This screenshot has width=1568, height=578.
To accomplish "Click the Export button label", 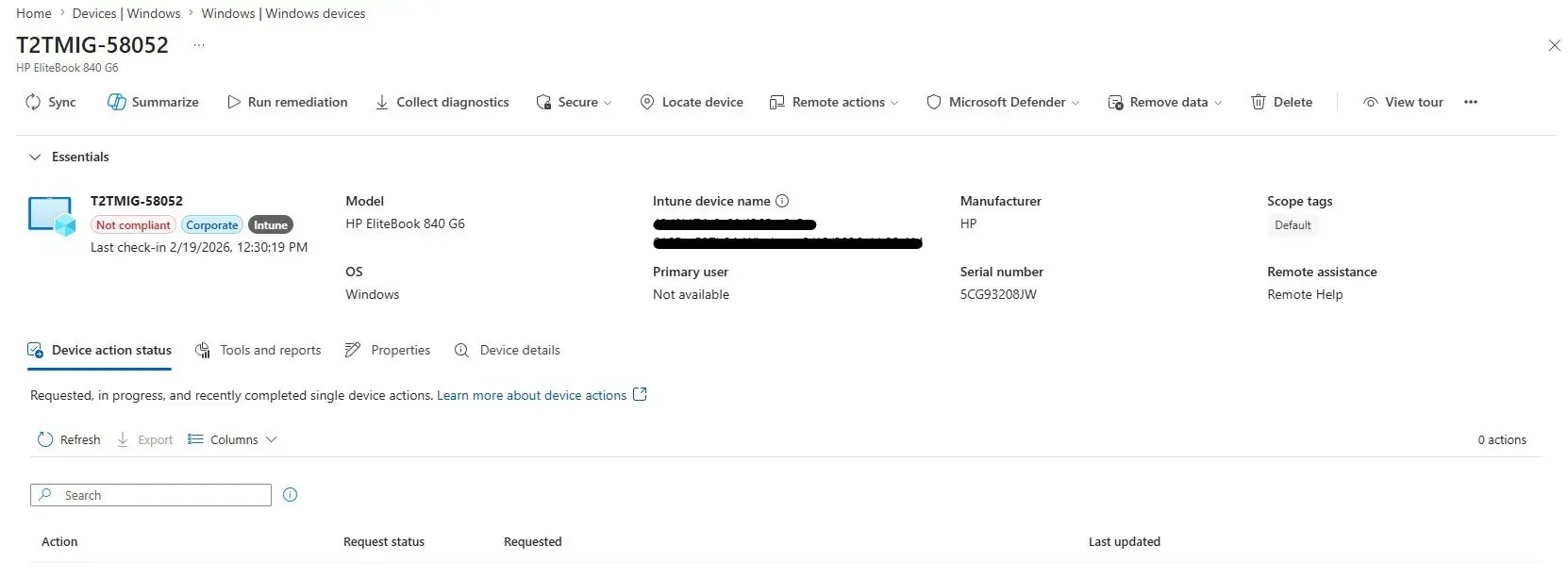I will (x=156, y=439).
